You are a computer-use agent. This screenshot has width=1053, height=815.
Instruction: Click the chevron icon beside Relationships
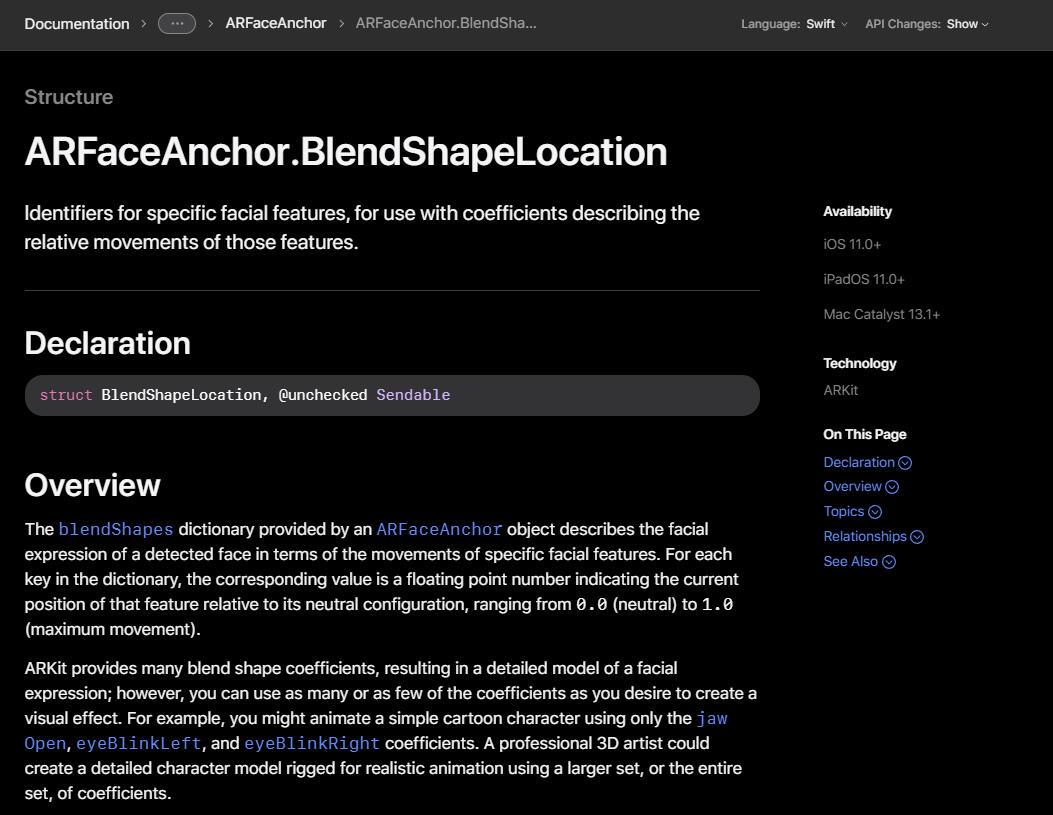917,537
